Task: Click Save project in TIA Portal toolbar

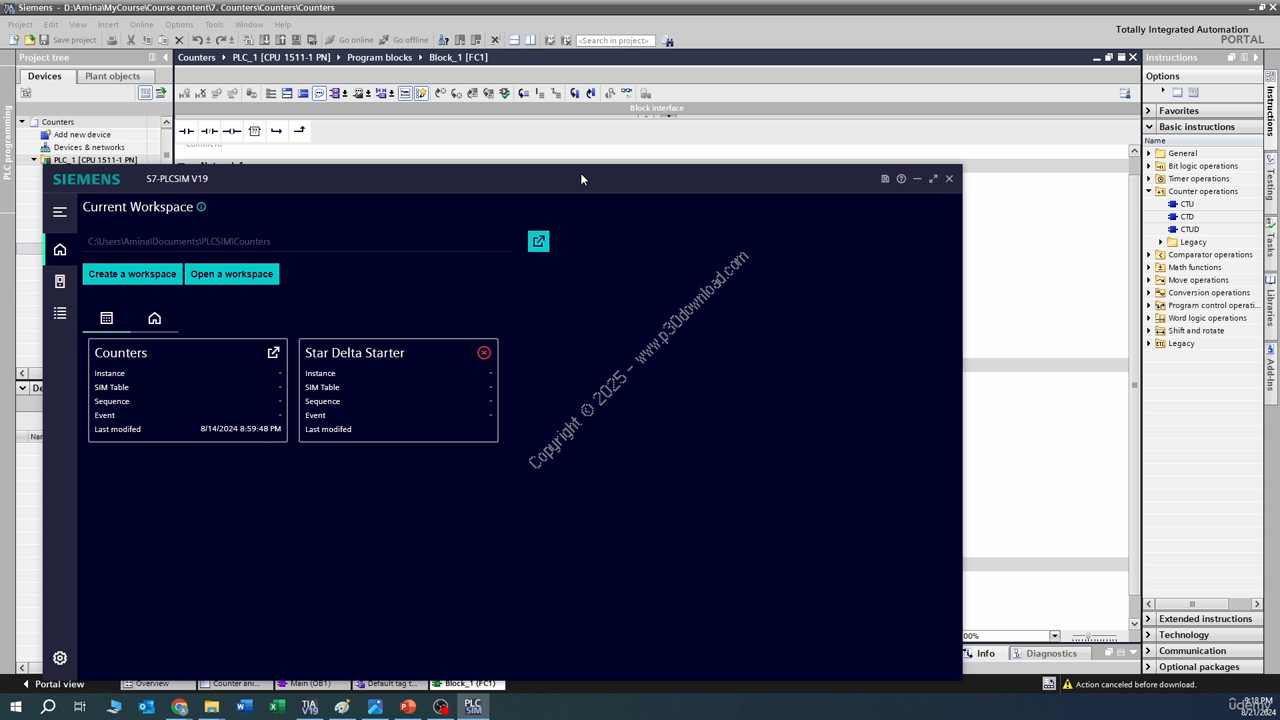Action: click(x=67, y=40)
